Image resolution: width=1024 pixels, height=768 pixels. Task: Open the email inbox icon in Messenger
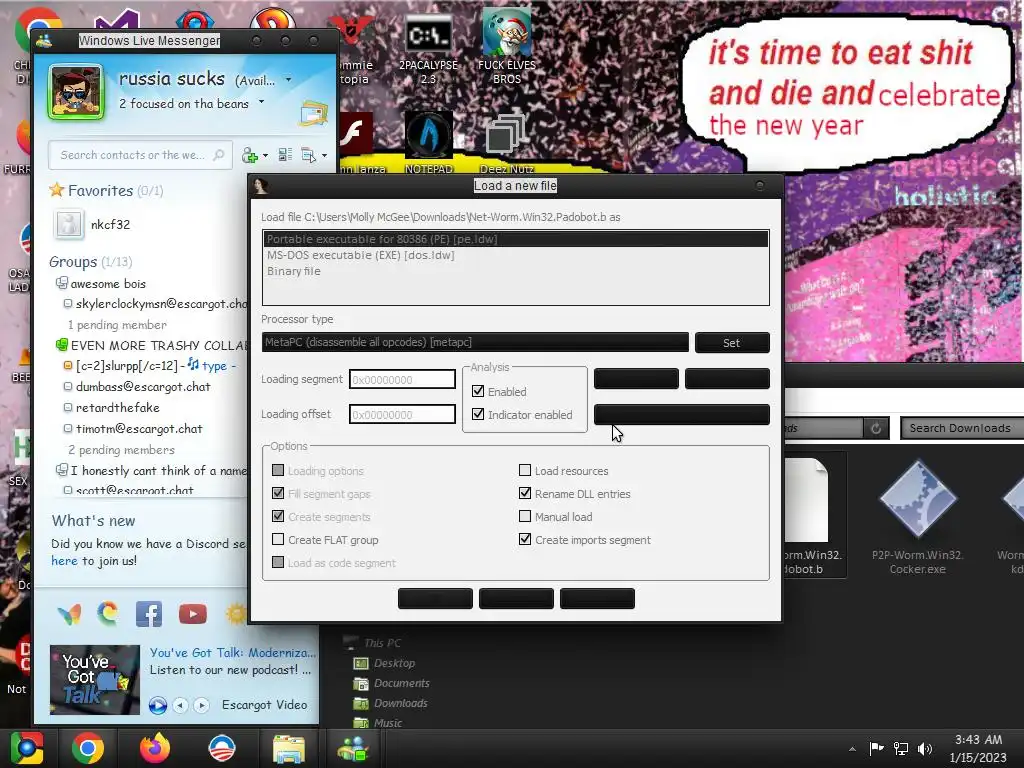pos(313,114)
